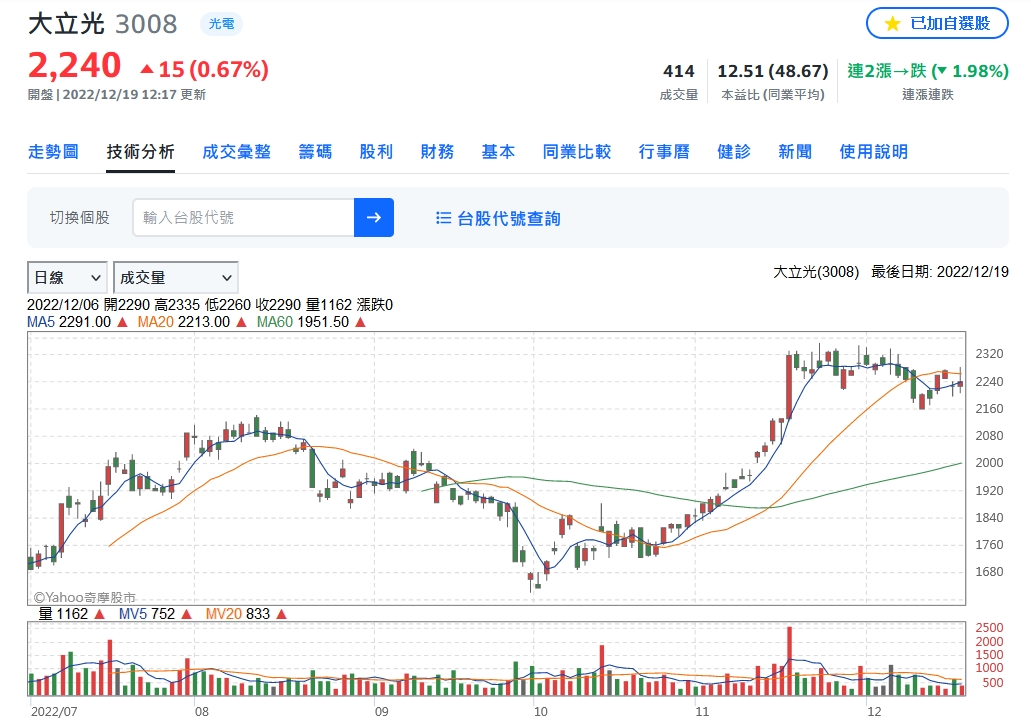Click the 12 month label on the time axis
This screenshot has height=723, width=1031.
coord(874,712)
